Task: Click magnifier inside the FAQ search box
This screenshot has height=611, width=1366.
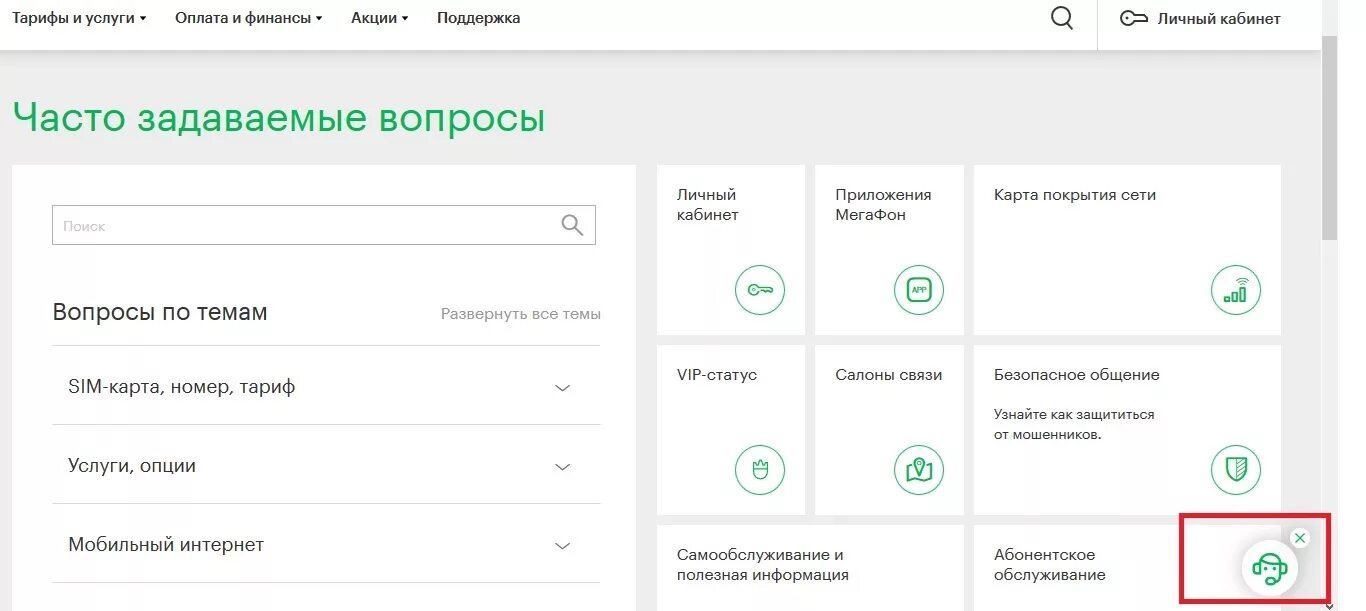Action: point(571,224)
